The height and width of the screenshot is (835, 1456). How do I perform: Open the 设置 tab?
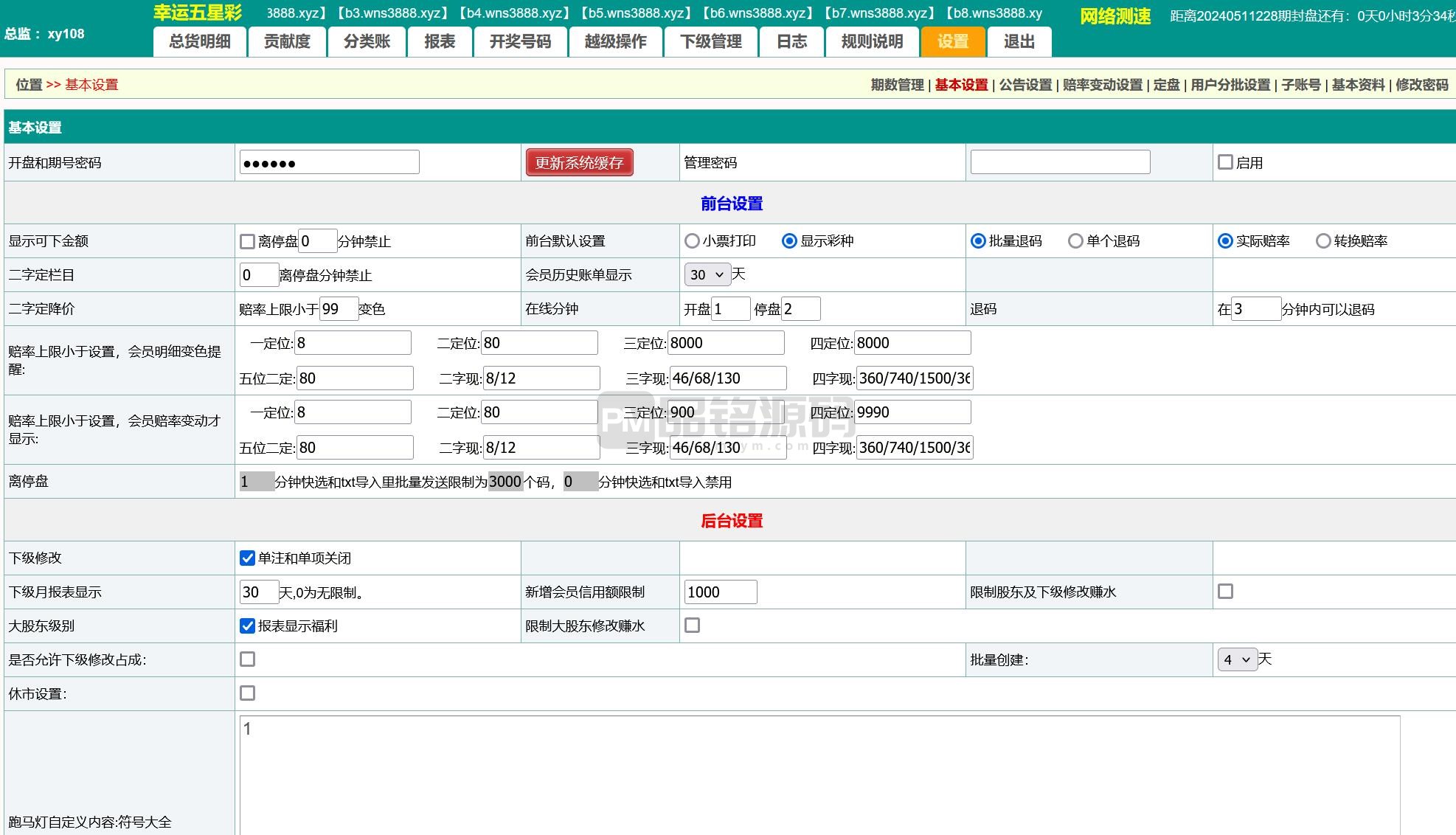point(952,42)
